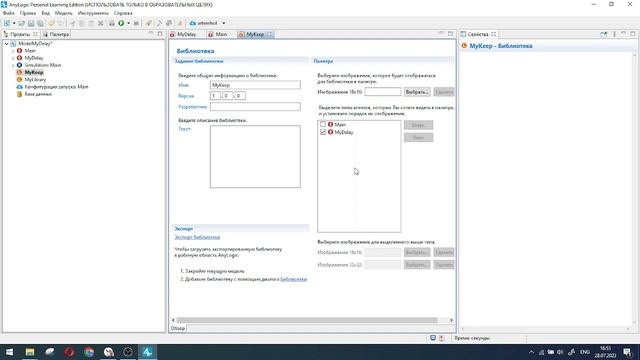This screenshot has height=360, width=640.
Task: Click the Библиотеки dialog link
Action: (x=293, y=279)
